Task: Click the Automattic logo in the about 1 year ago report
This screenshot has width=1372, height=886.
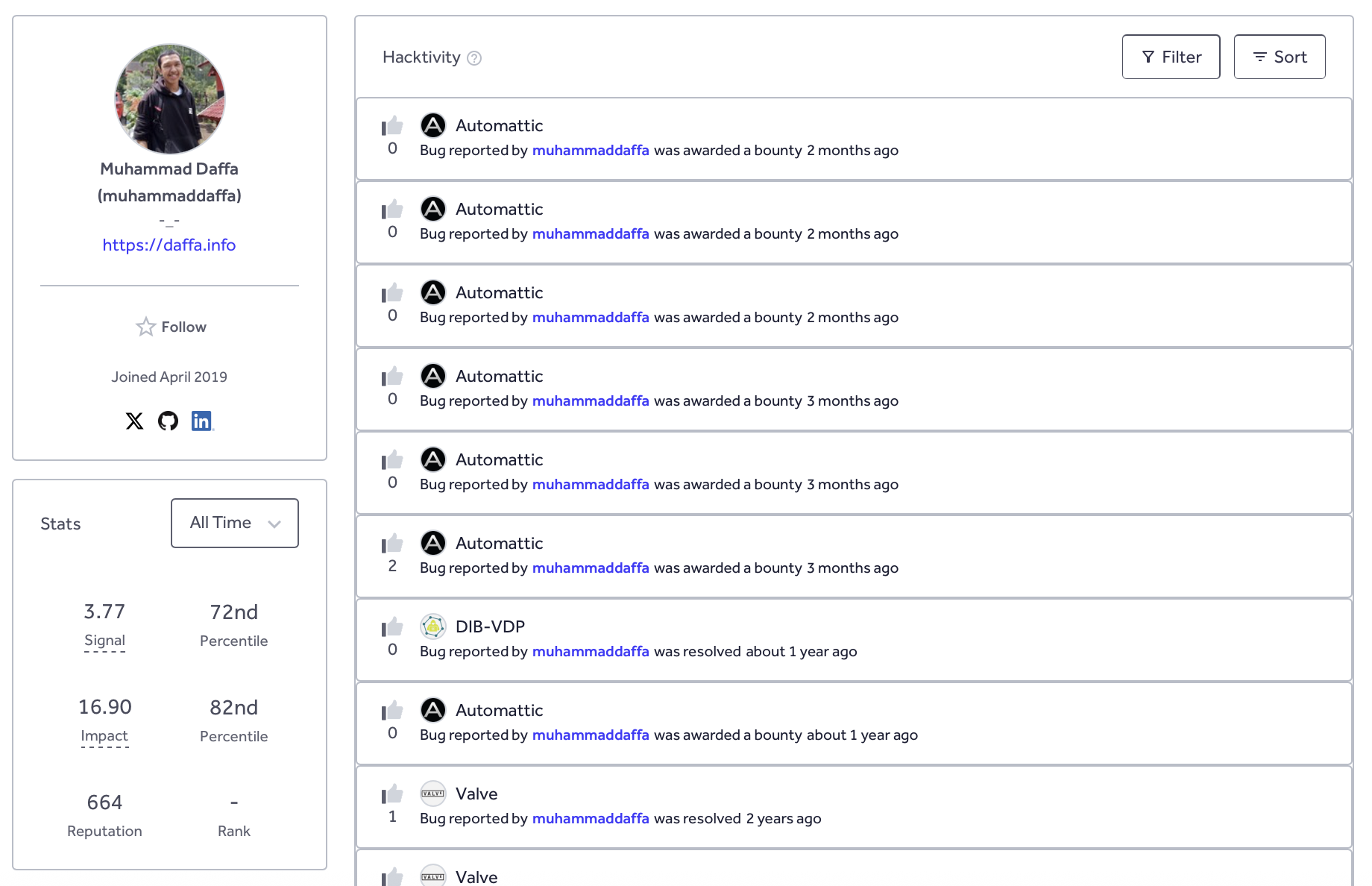Action: click(x=433, y=710)
